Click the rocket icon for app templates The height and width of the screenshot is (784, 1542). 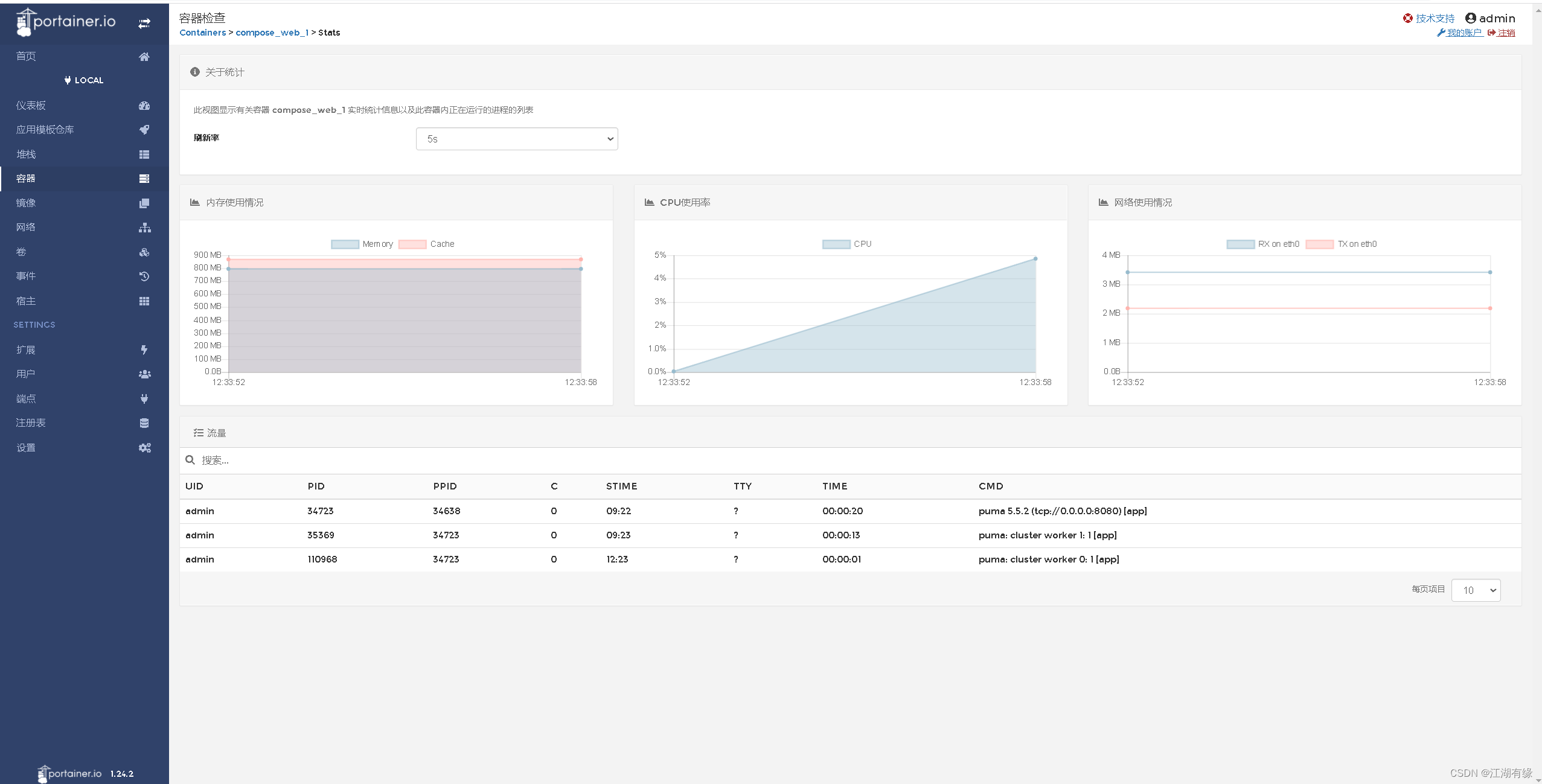point(144,130)
